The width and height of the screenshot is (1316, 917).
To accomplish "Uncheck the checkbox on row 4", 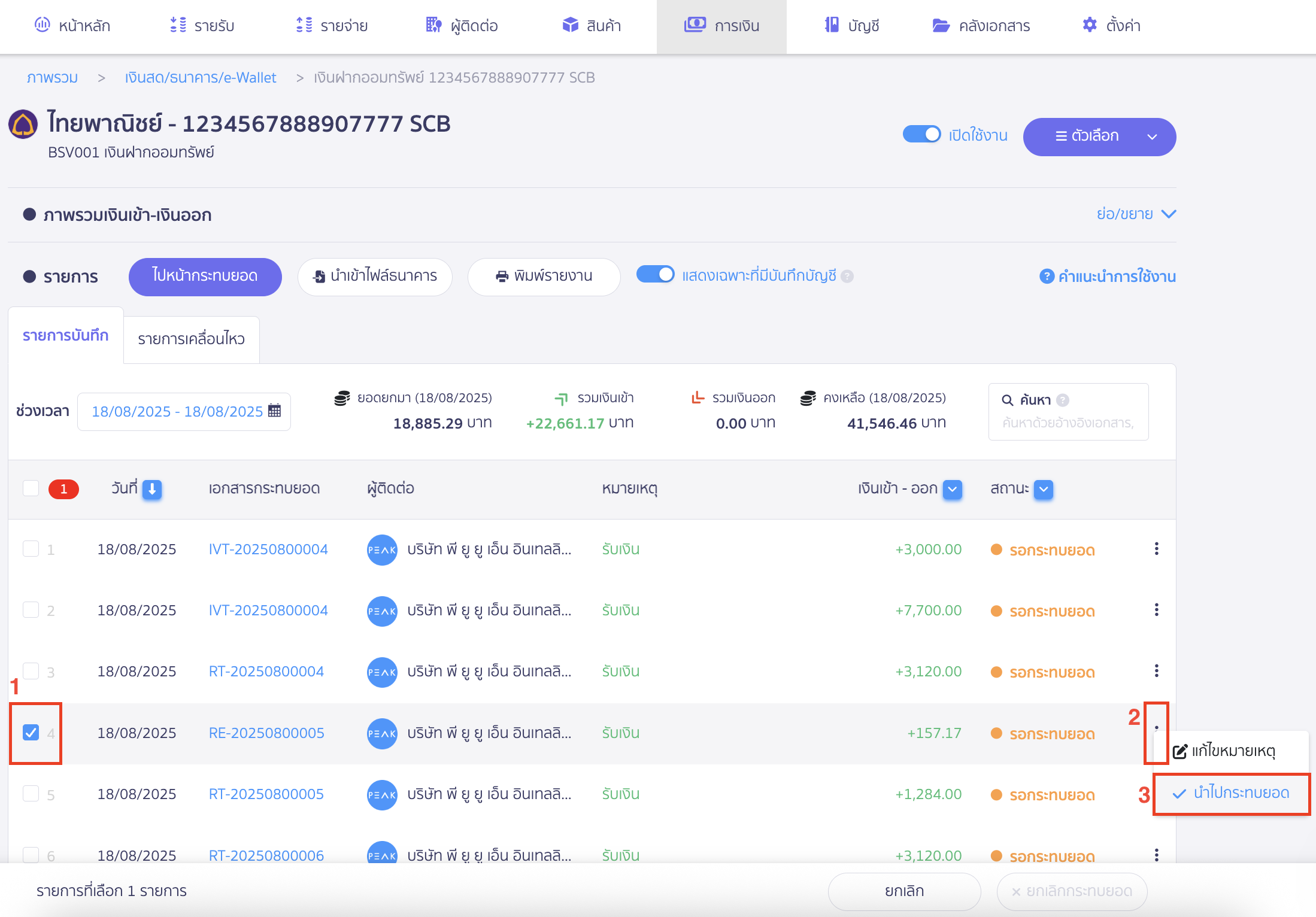I will (x=31, y=733).
